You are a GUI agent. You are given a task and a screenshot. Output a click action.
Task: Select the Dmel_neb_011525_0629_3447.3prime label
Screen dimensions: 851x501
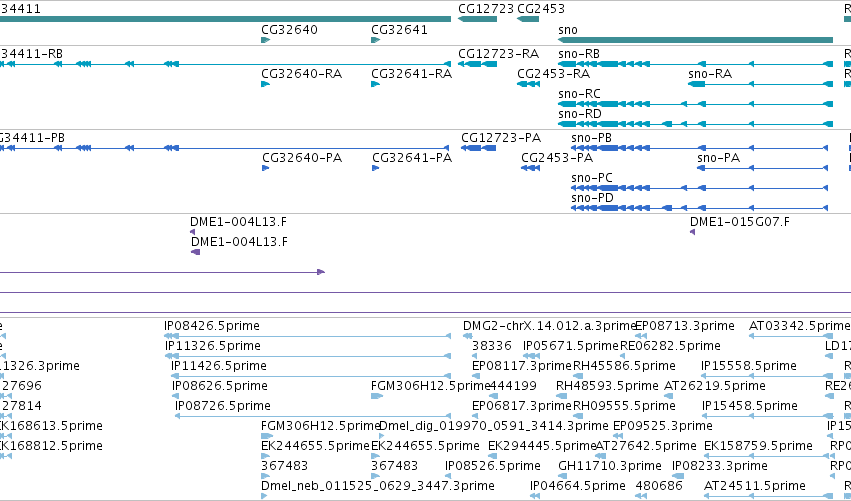pyautogui.click(x=378, y=486)
